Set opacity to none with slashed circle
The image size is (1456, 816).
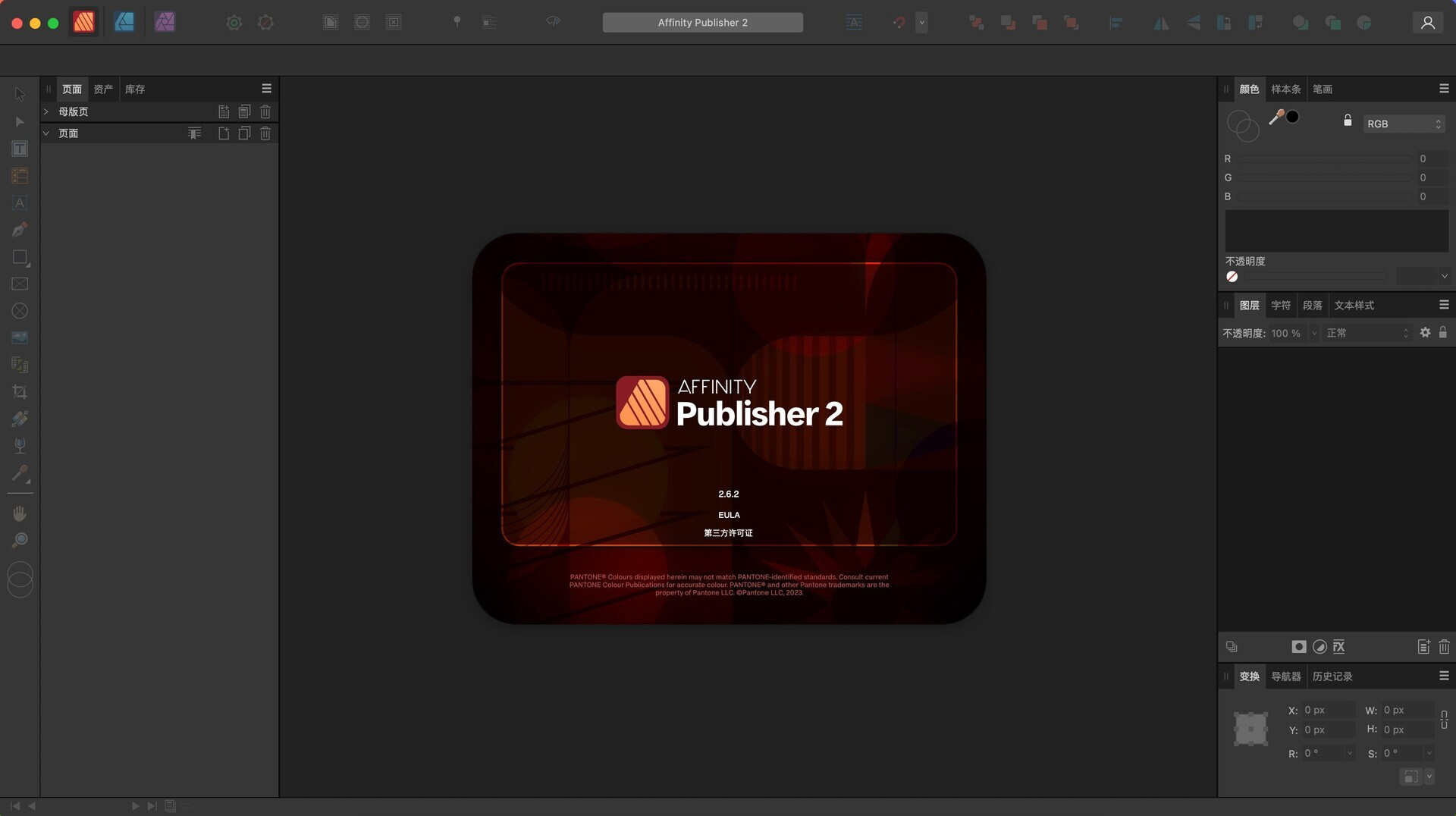coord(1232,277)
